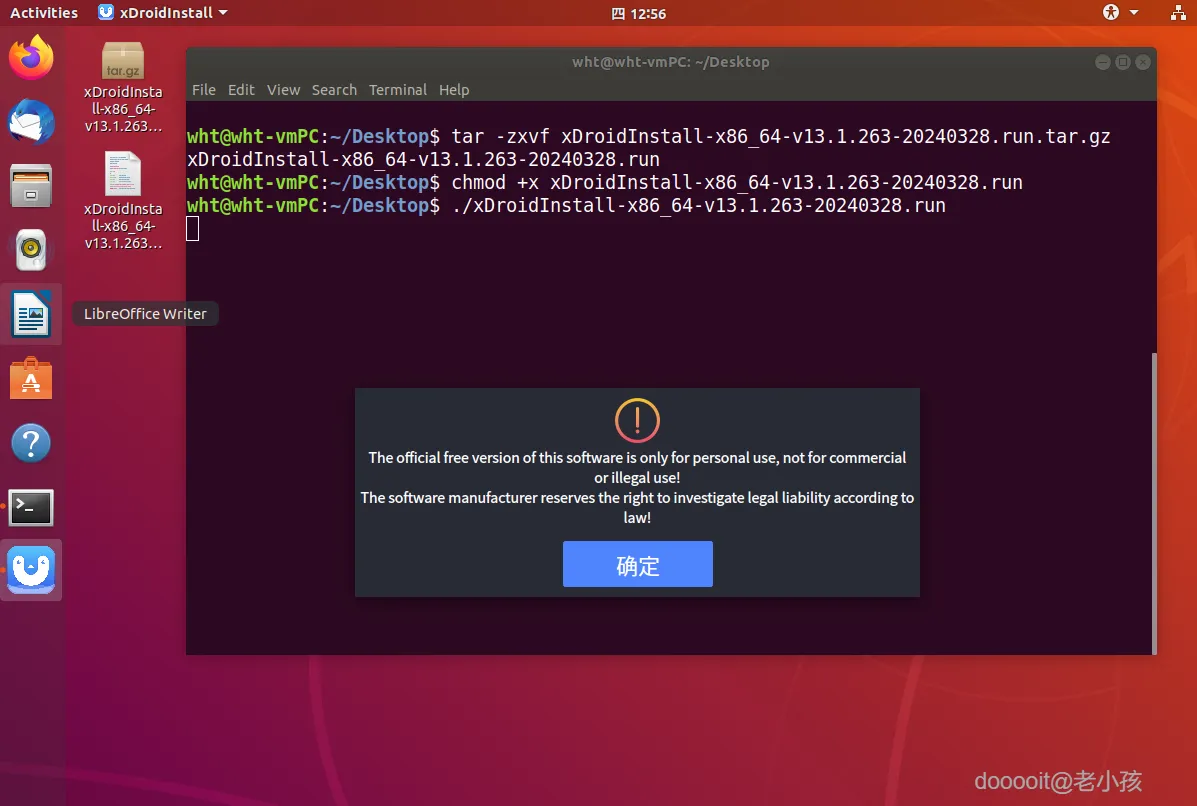Click the extracted .run filename output line
The height and width of the screenshot is (806, 1197).
click(x=424, y=160)
